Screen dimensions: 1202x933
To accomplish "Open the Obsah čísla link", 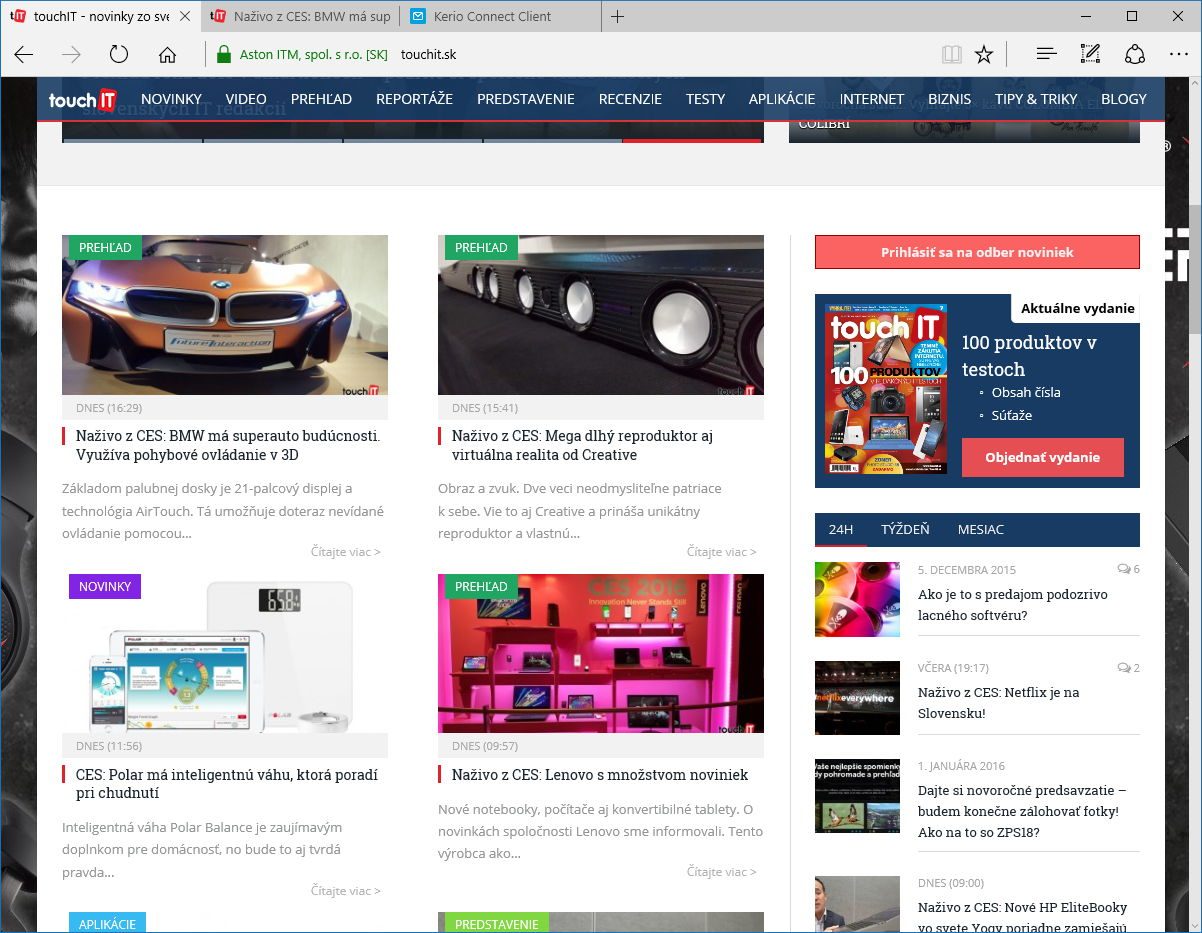I will pyautogui.click(x=1026, y=392).
